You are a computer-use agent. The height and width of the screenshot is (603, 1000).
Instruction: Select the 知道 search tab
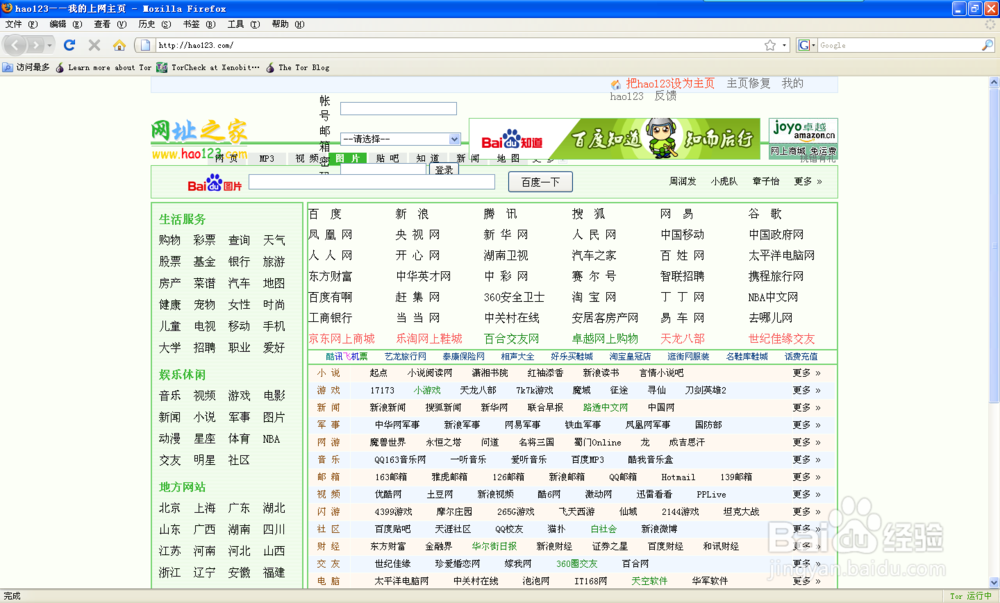[x=428, y=158]
